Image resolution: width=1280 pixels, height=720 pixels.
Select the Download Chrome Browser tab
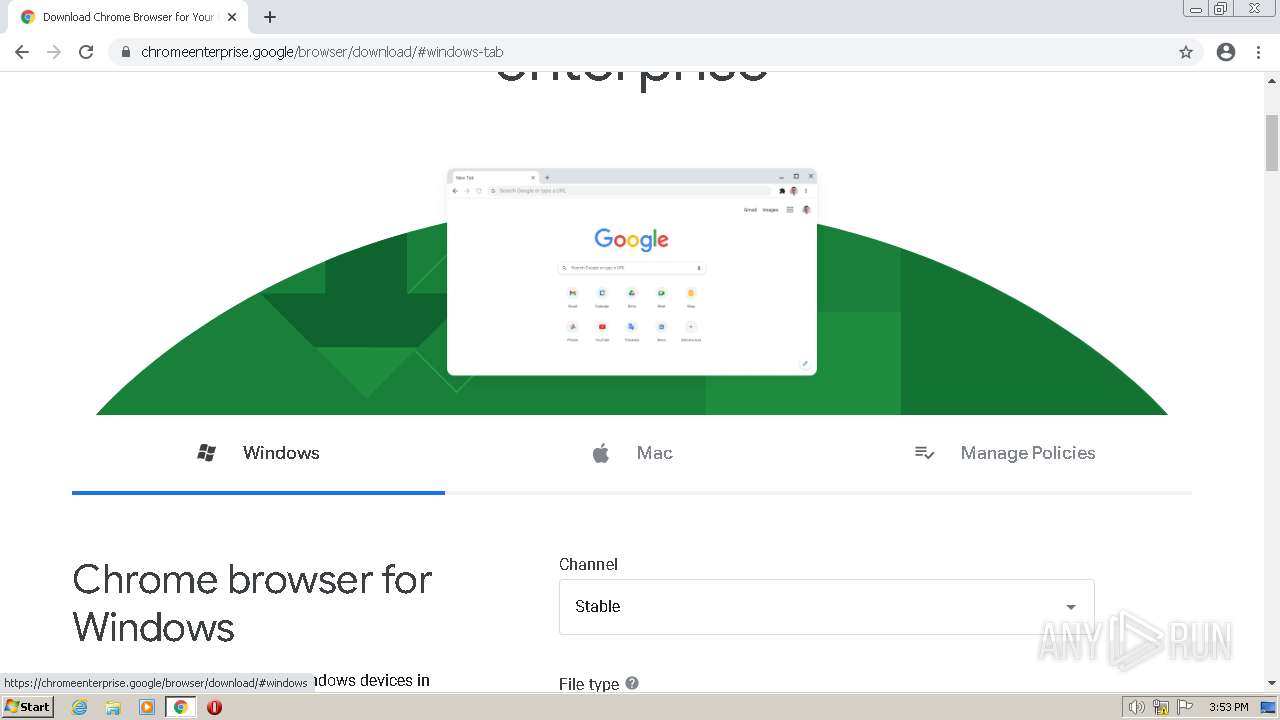pyautogui.click(x=127, y=17)
